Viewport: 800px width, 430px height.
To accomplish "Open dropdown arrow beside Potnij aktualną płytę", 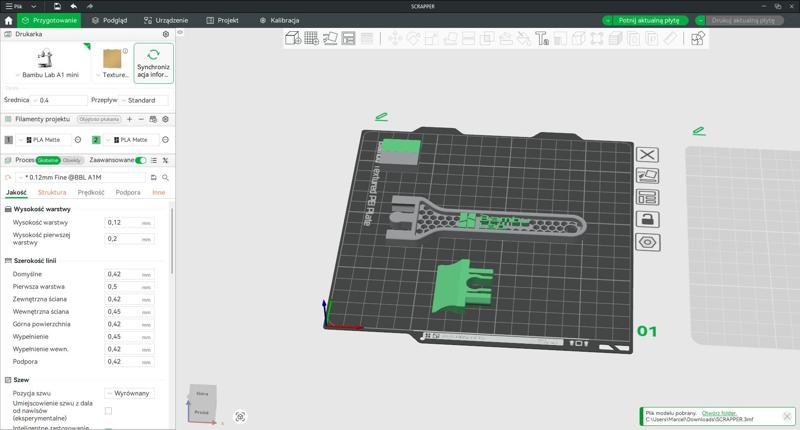I will [x=608, y=20].
